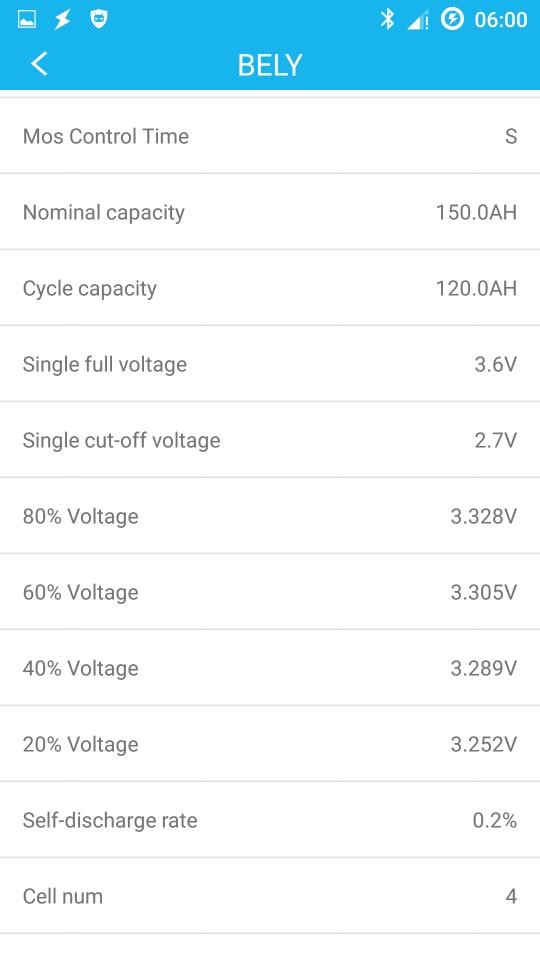The height and width of the screenshot is (960, 540).
Task: Select the Single cut-off voltage row
Action: [x=270, y=440]
